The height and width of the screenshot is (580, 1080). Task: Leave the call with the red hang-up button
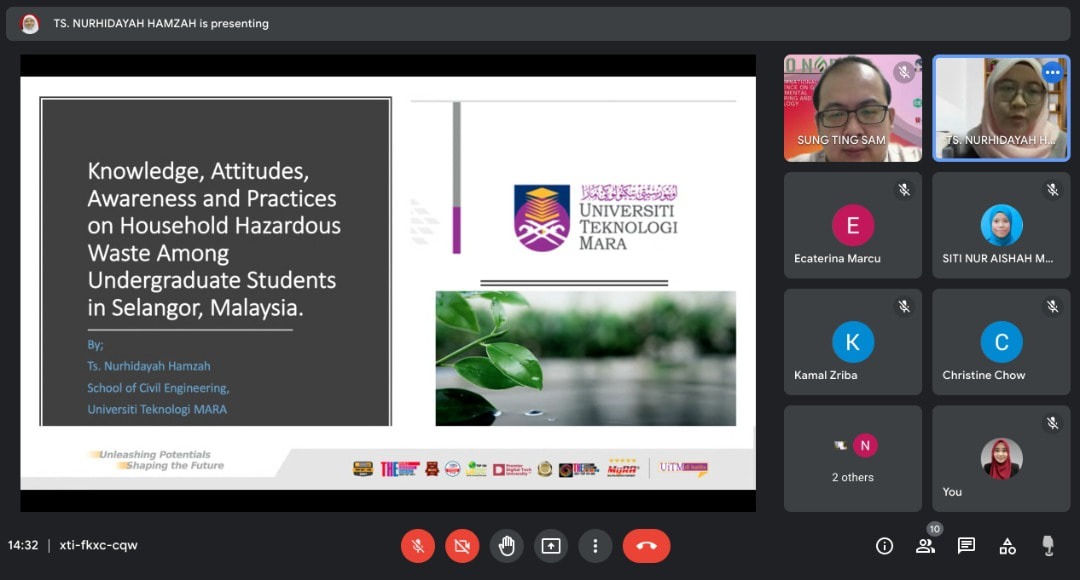pos(646,546)
